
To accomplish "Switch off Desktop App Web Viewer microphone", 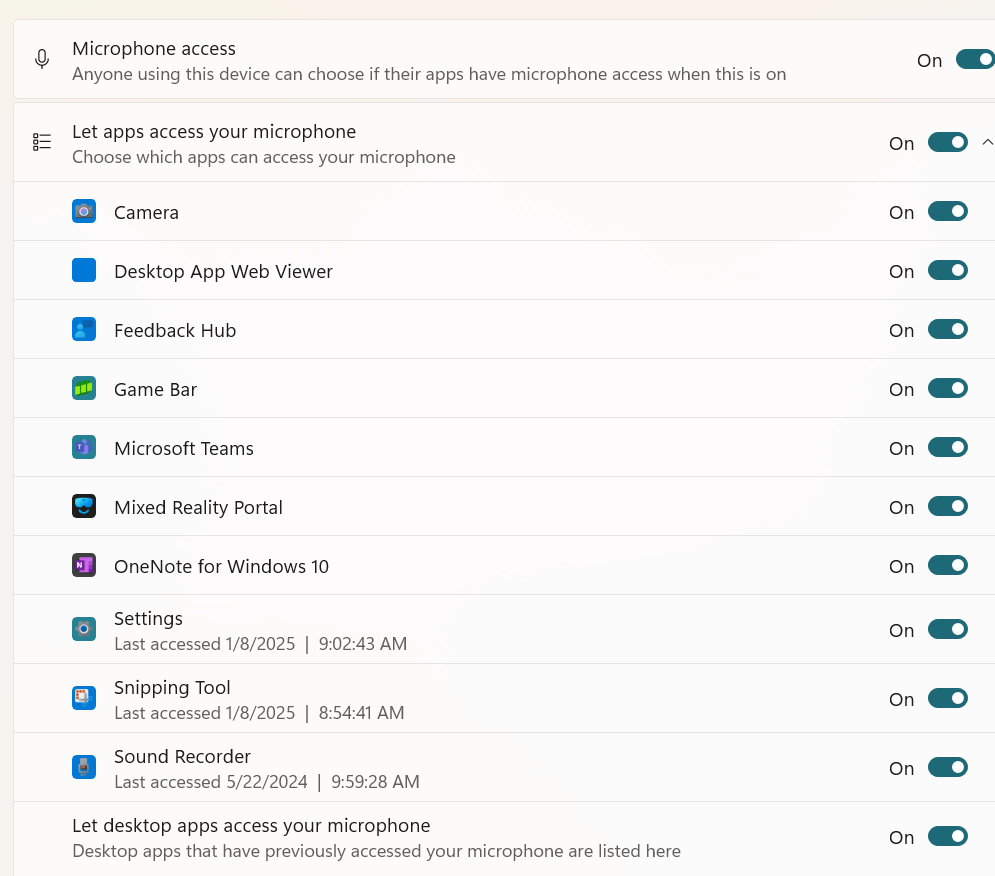I will click(948, 270).
